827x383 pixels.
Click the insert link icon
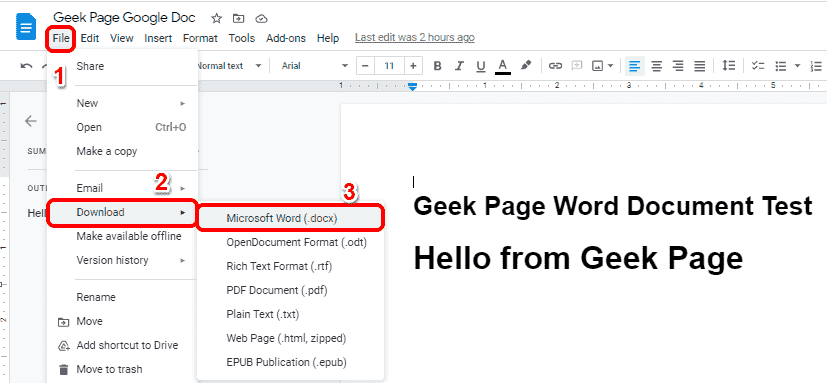click(555, 66)
